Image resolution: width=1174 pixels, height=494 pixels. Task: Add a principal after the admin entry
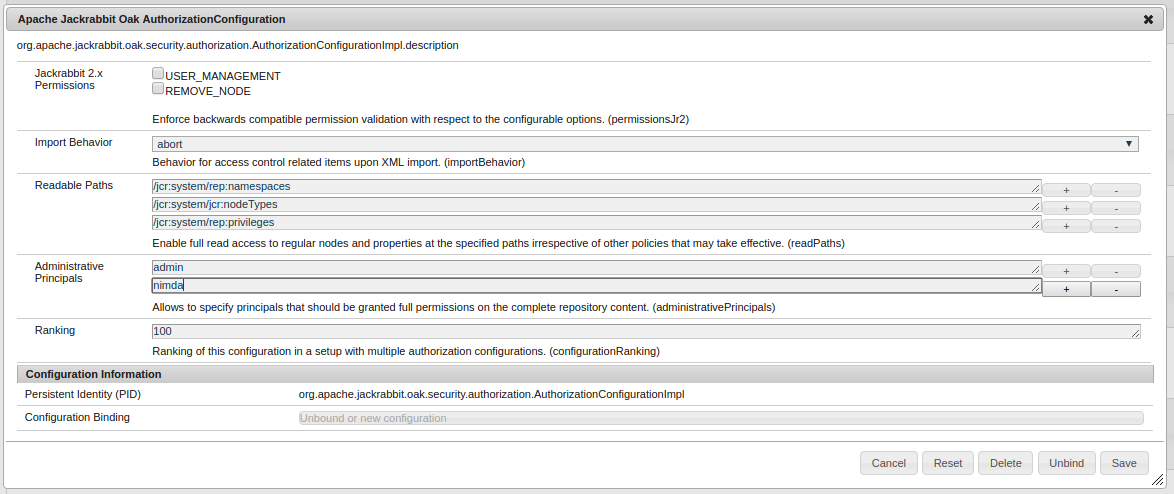(x=1066, y=271)
